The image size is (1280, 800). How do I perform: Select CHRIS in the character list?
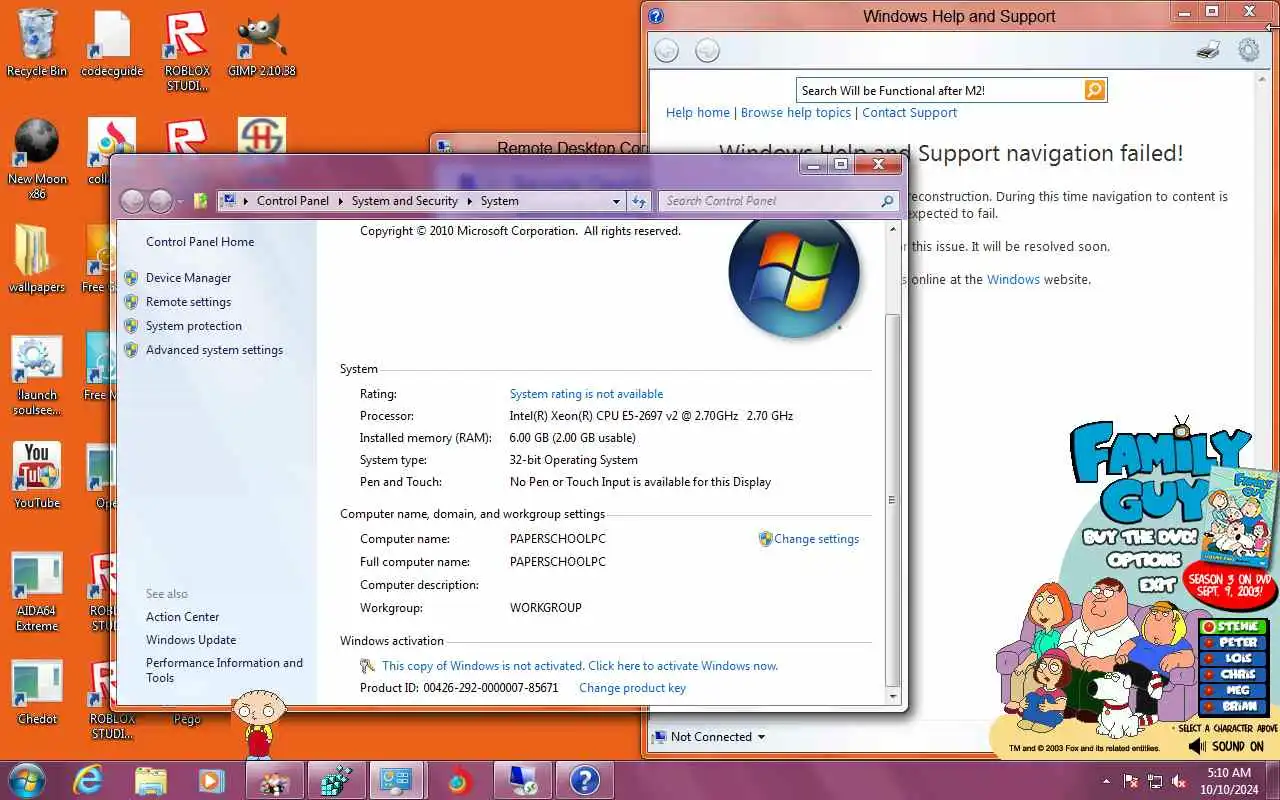1233,675
